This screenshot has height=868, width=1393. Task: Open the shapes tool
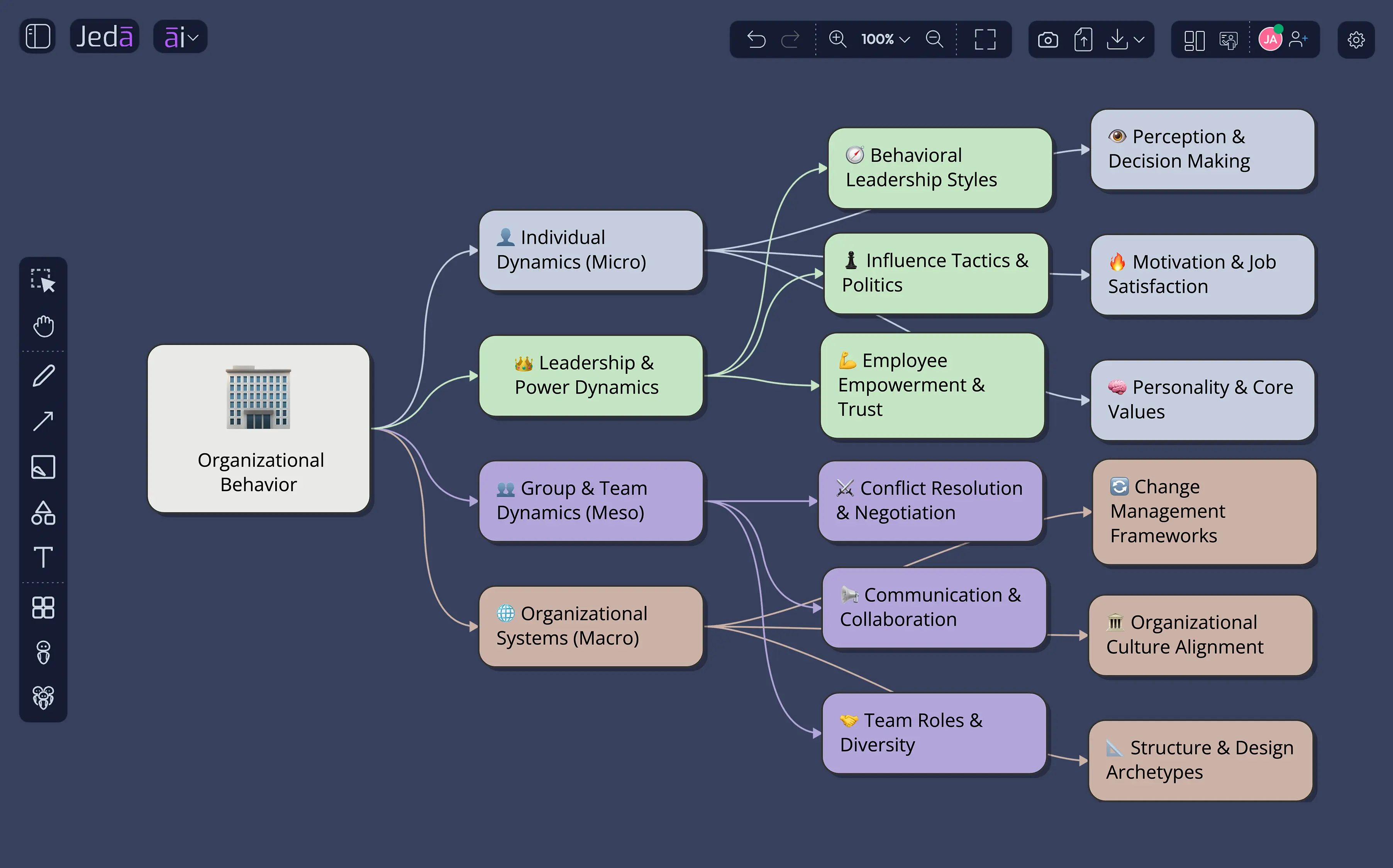[x=43, y=513]
